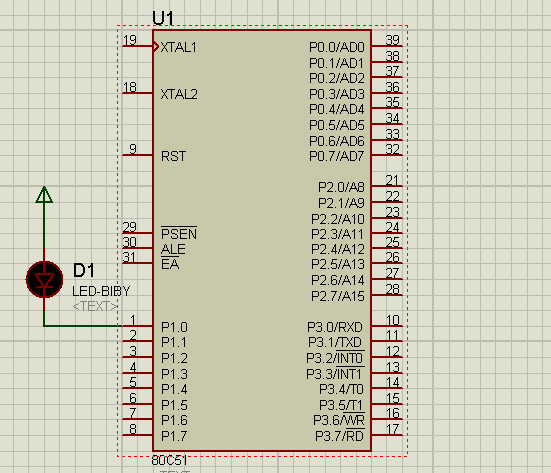Click pin number 19 on XTAL1
Image resolution: width=551 pixels, height=473 pixels.
130,40
